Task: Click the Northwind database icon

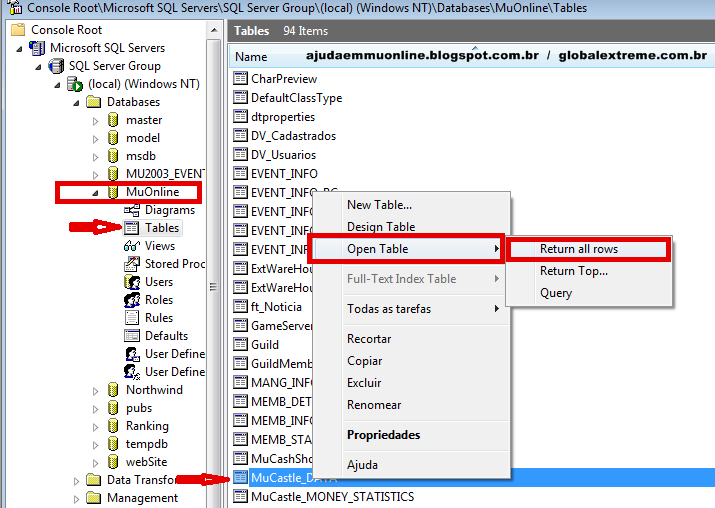Action: [113, 390]
